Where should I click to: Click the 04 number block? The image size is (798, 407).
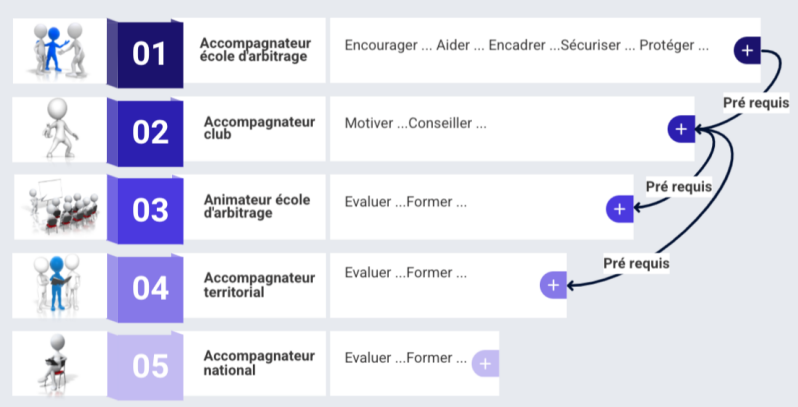click(x=150, y=288)
